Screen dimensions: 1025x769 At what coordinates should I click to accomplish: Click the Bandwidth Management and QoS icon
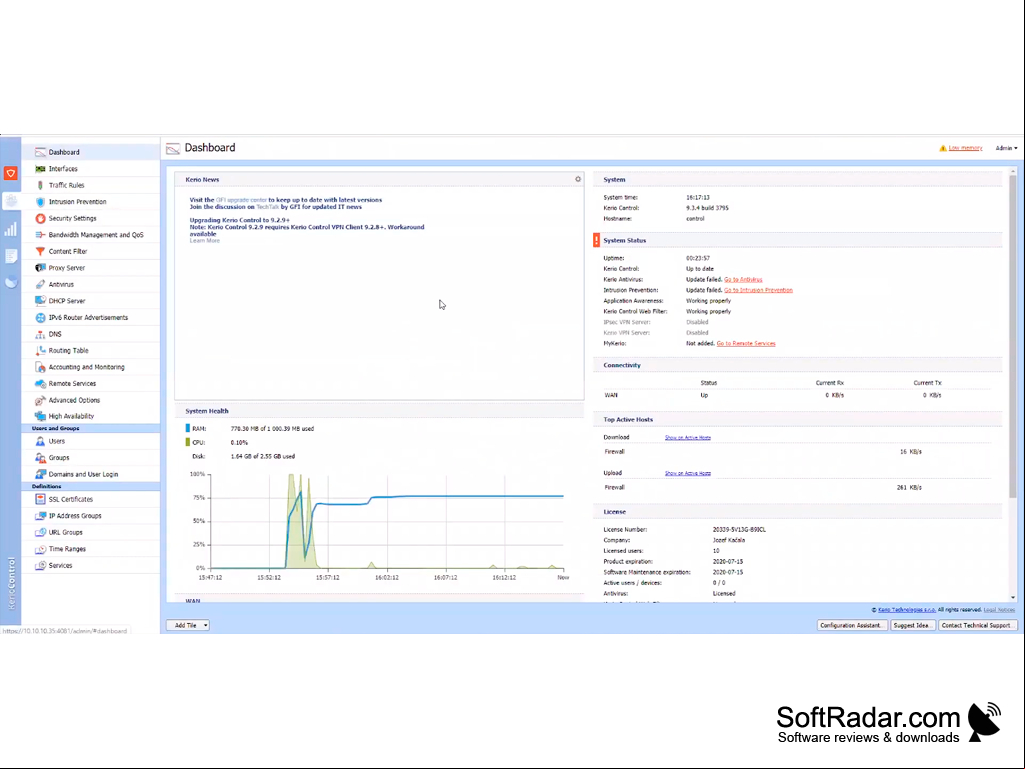tap(40, 235)
